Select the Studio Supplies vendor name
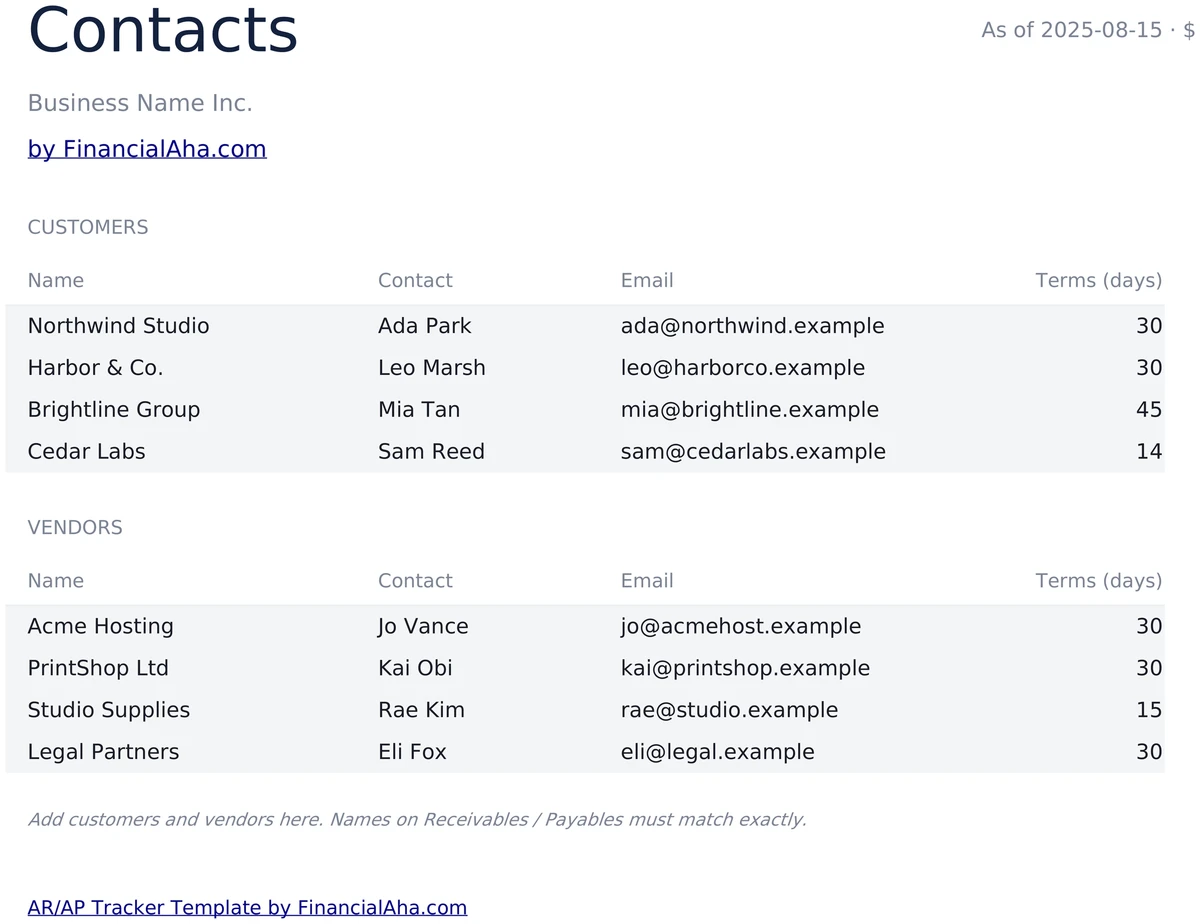 tap(109, 710)
